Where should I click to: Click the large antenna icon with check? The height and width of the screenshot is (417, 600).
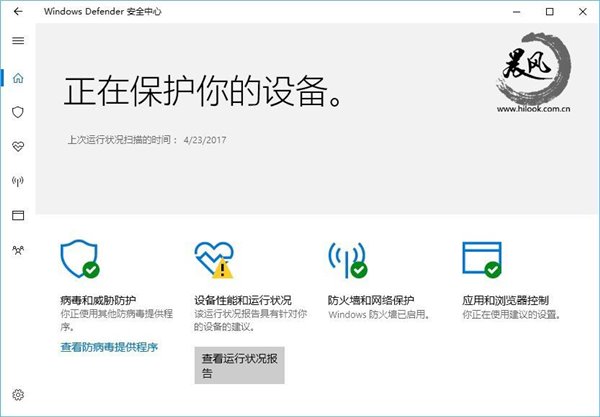pos(348,260)
